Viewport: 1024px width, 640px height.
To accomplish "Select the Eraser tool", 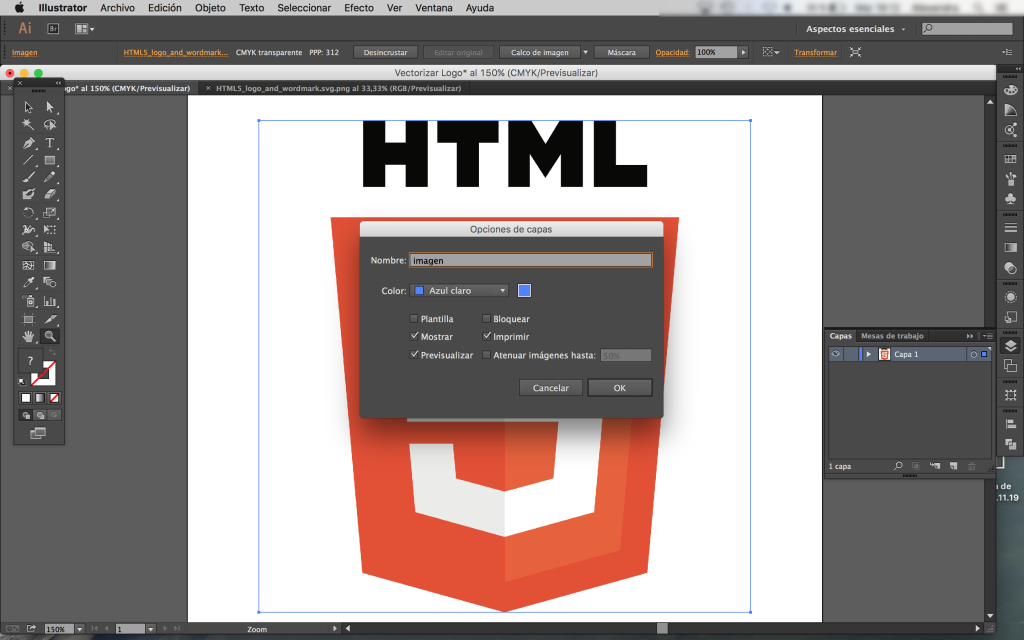I will 50,194.
